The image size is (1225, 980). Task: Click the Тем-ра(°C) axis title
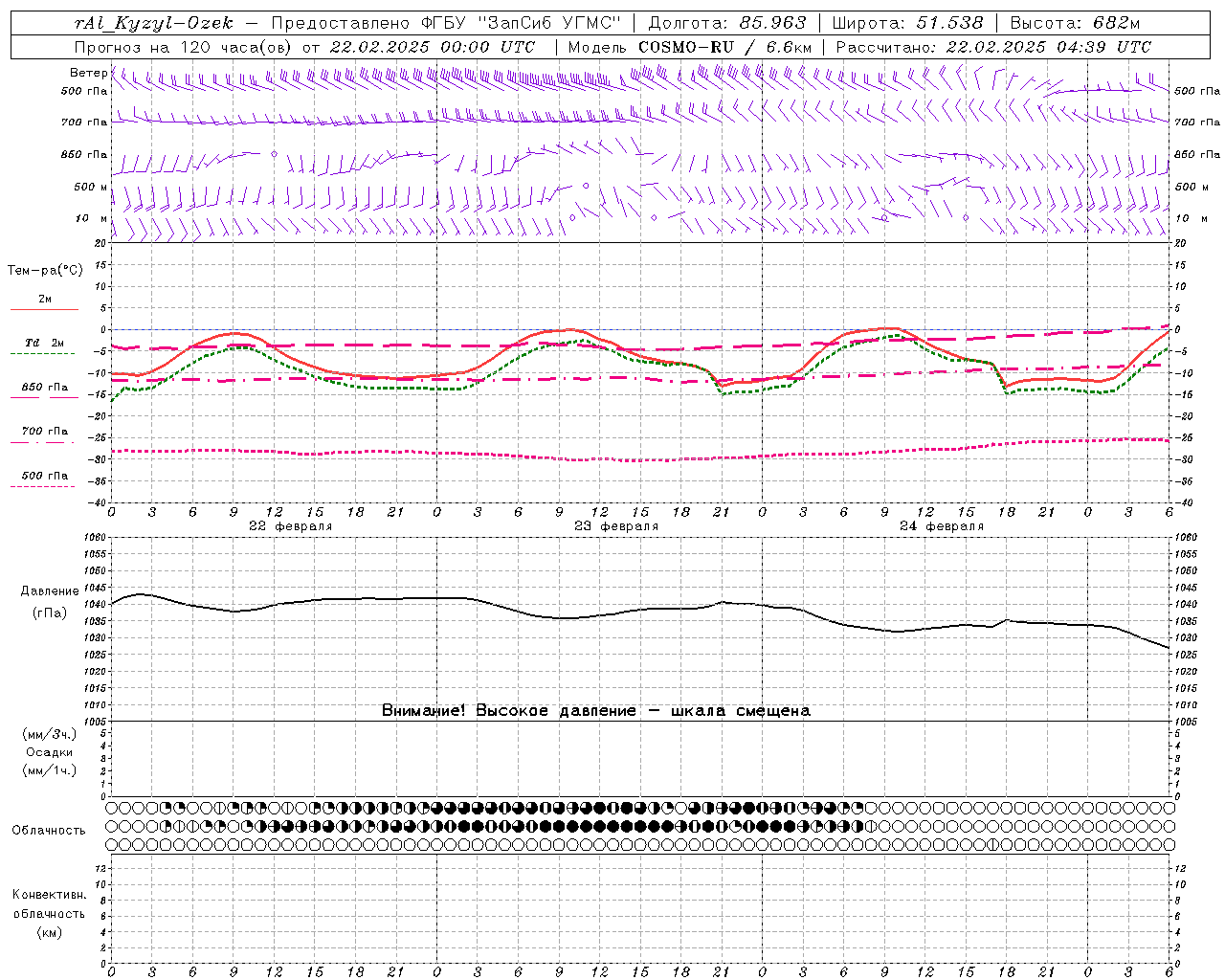click(45, 271)
